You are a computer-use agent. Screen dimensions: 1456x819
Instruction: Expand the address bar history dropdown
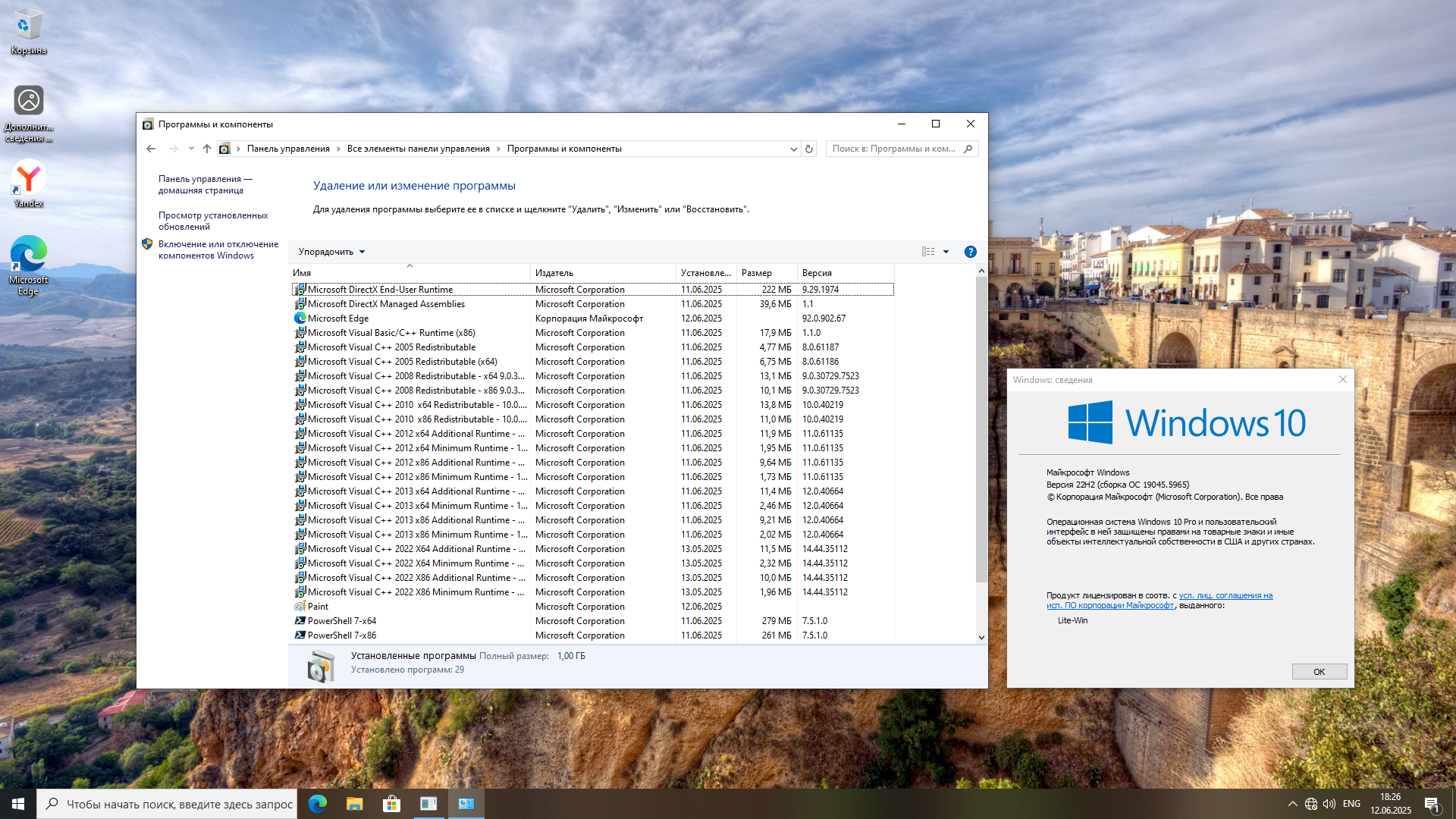pos(793,149)
